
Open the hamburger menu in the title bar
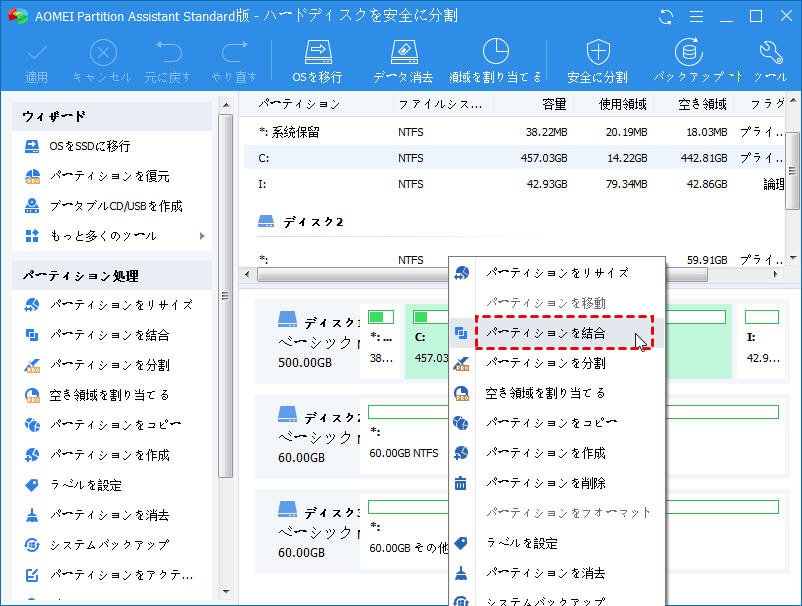pyautogui.click(x=696, y=17)
